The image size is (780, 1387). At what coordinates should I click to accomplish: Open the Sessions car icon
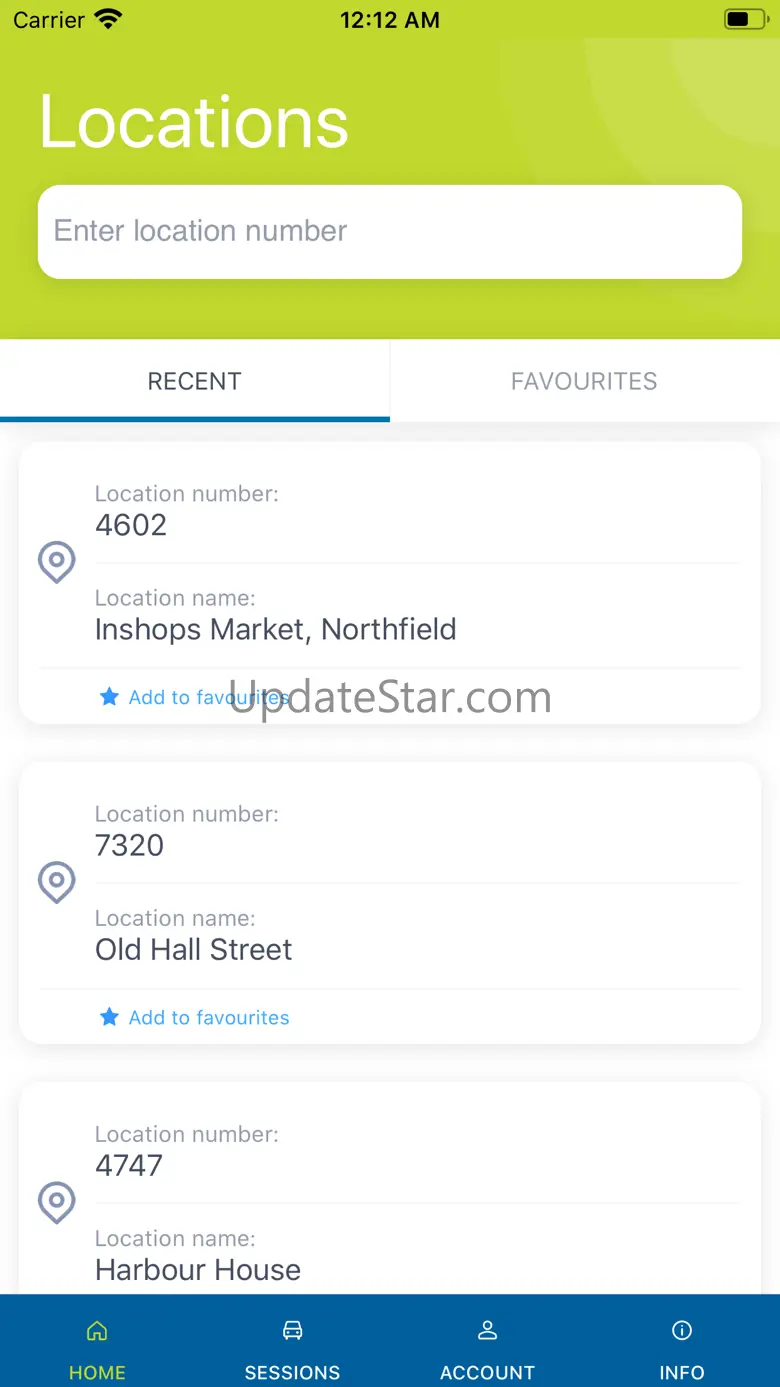pyautogui.click(x=292, y=1331)
